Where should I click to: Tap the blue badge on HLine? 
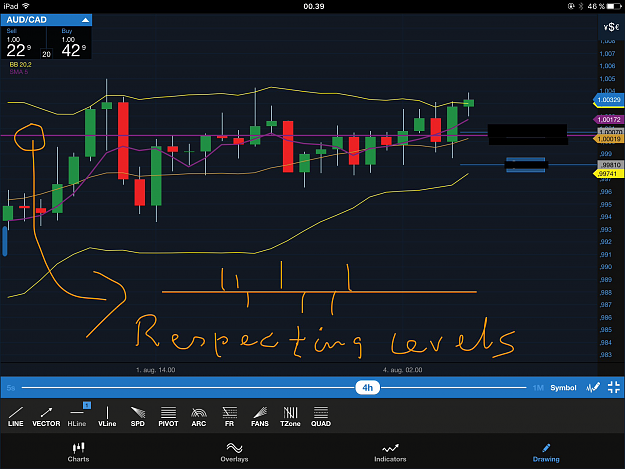(x=87, y=405)
